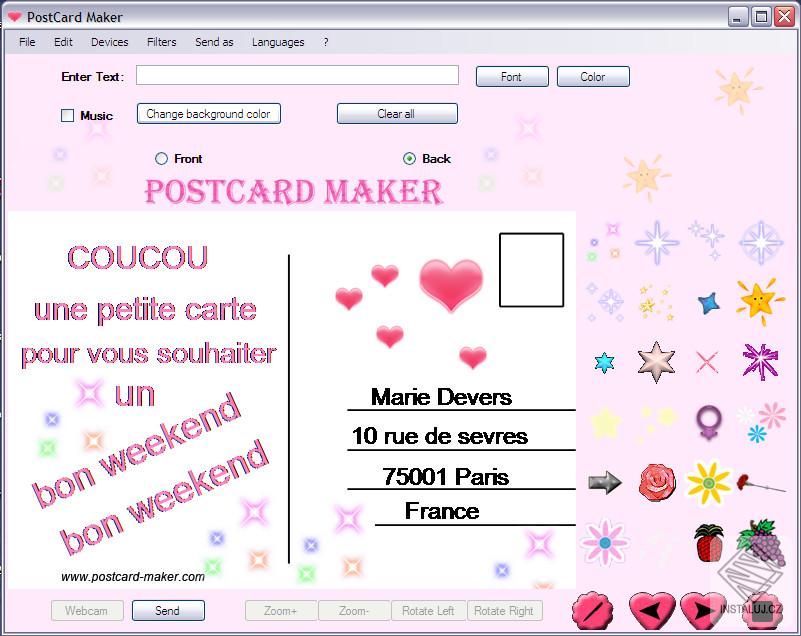This screenshot has height=636, width=801.
Task: Select the faint blue compass star clipart
Action: tap(761, 243)
